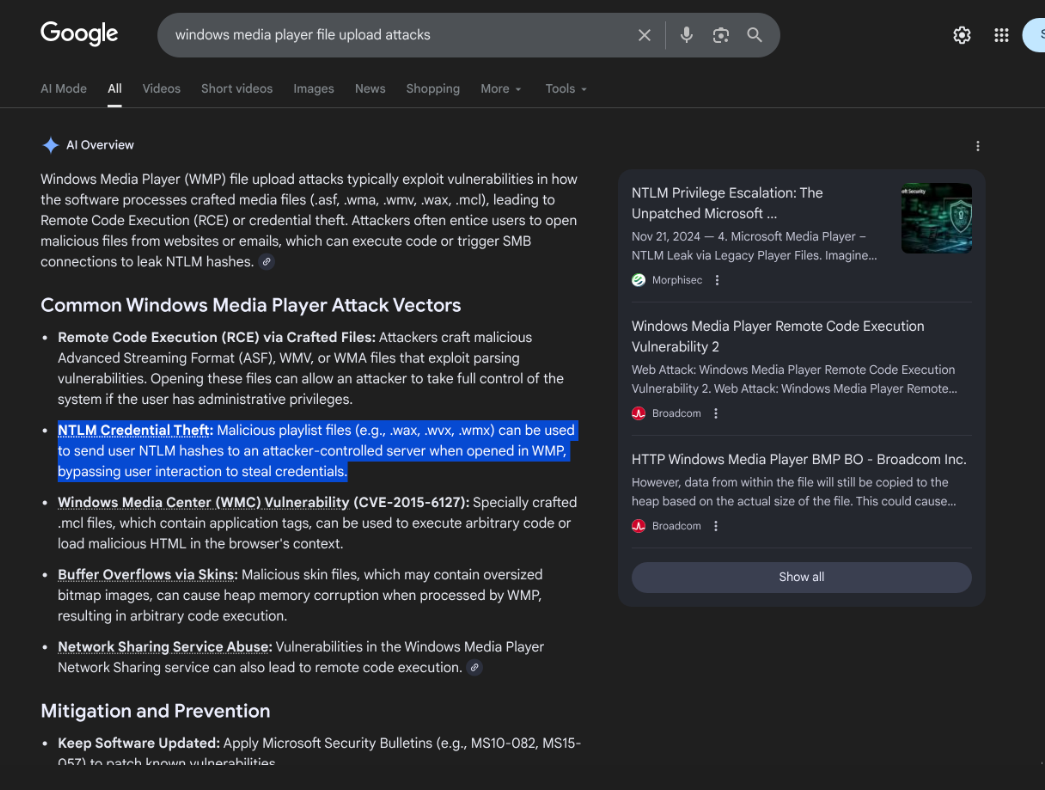1045x790 pixels.
Task: Click the AI Overview sparkle icon
Action: (51, 145)
